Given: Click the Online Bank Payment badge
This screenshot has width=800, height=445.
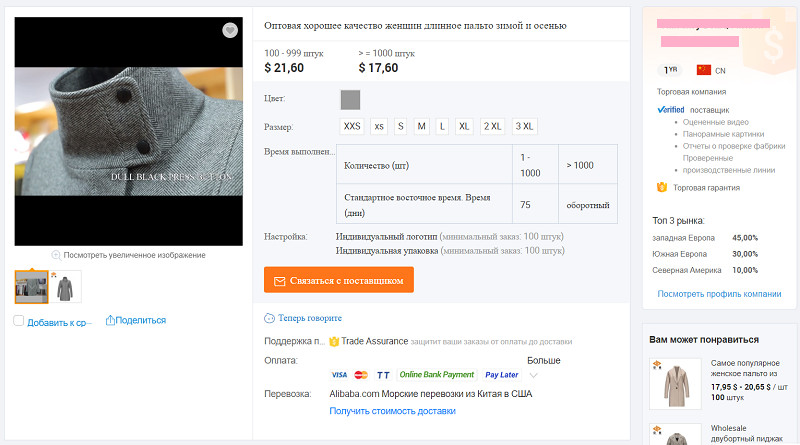Looking at the screenshot, I should point(437,375).
